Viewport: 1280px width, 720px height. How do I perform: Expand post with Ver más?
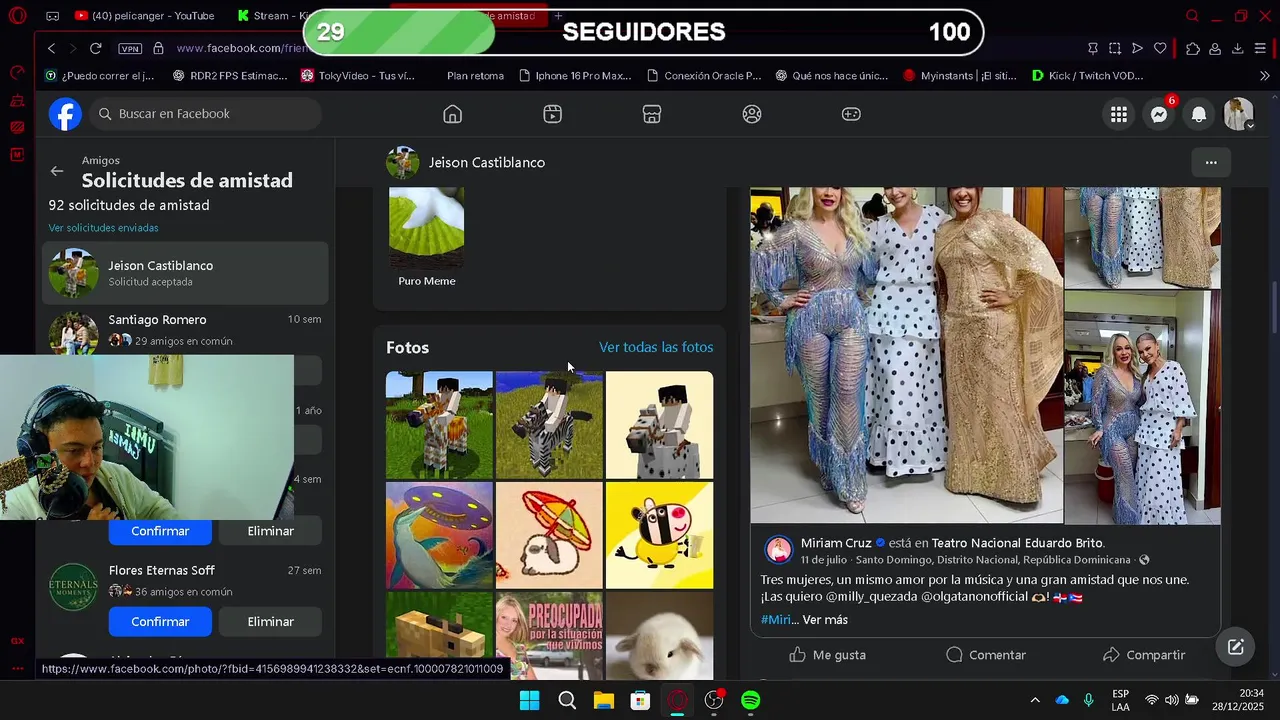(825, 620)
